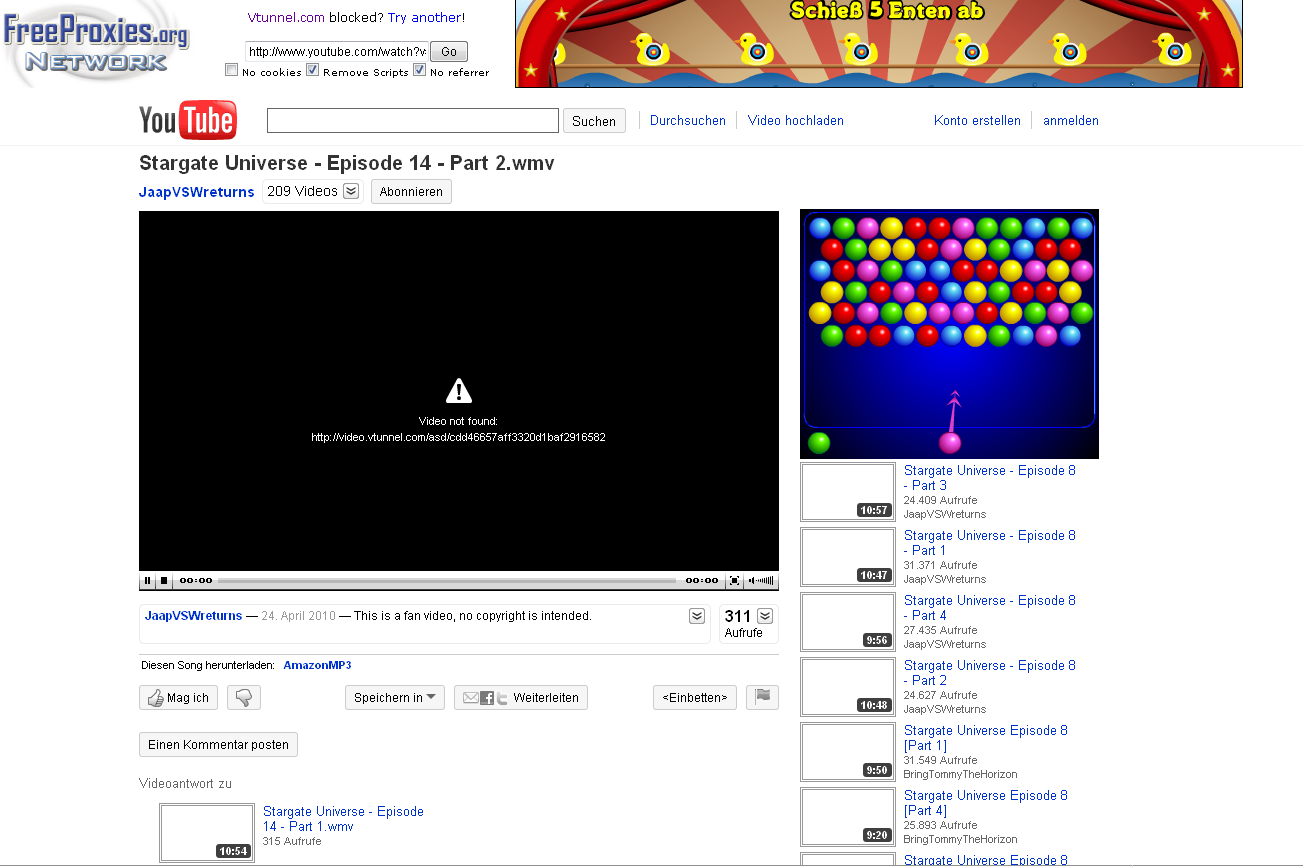Expand the video description arrow
This screenshot has width=1303, height=867.
coord(697,616)
